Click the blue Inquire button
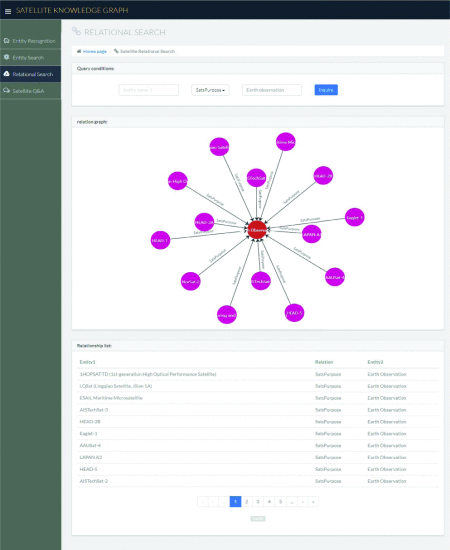The width and height of the screenshot is (450, 550). [326, 90]
